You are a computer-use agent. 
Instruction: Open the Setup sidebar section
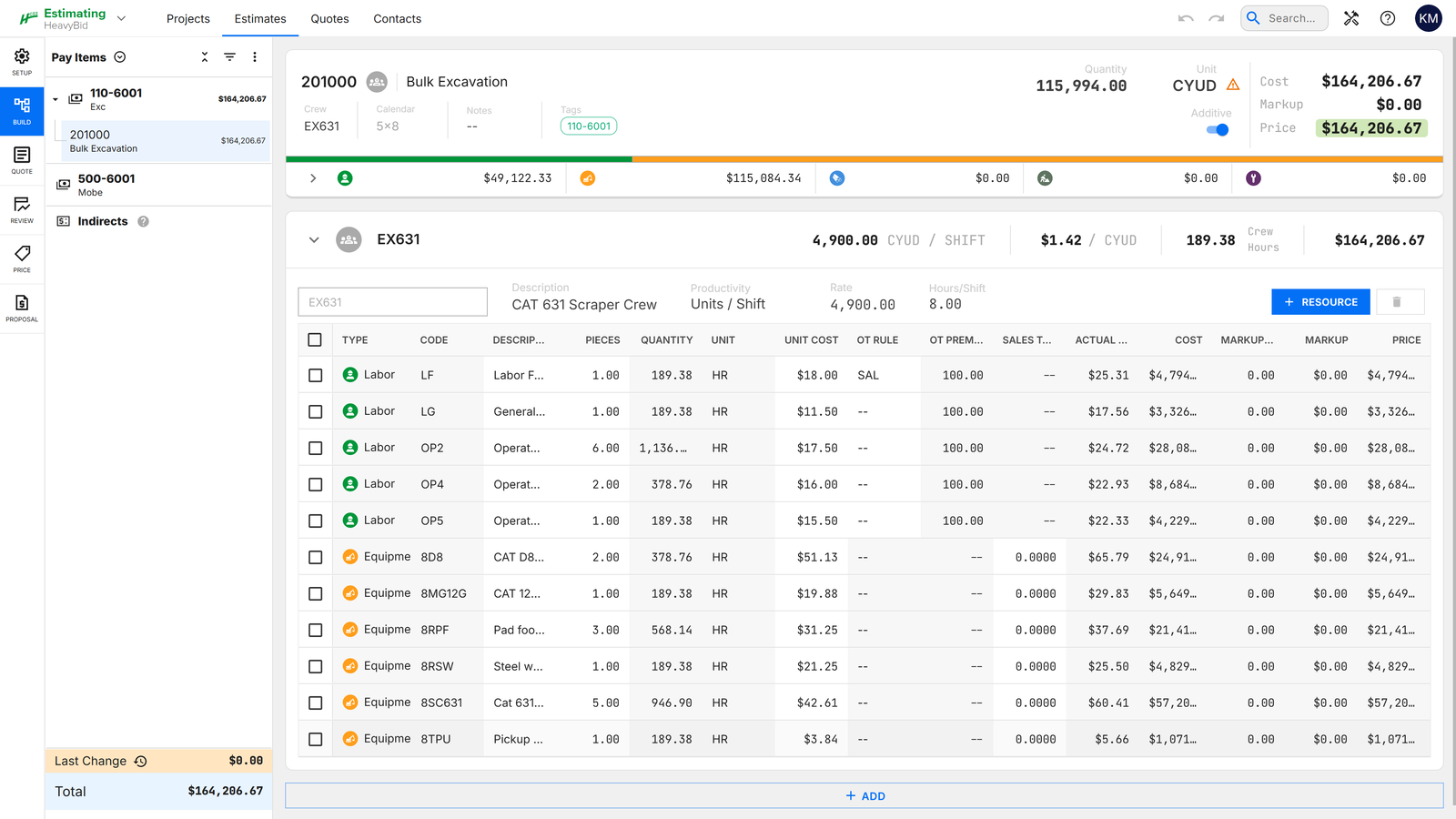[x=21, y=60]
